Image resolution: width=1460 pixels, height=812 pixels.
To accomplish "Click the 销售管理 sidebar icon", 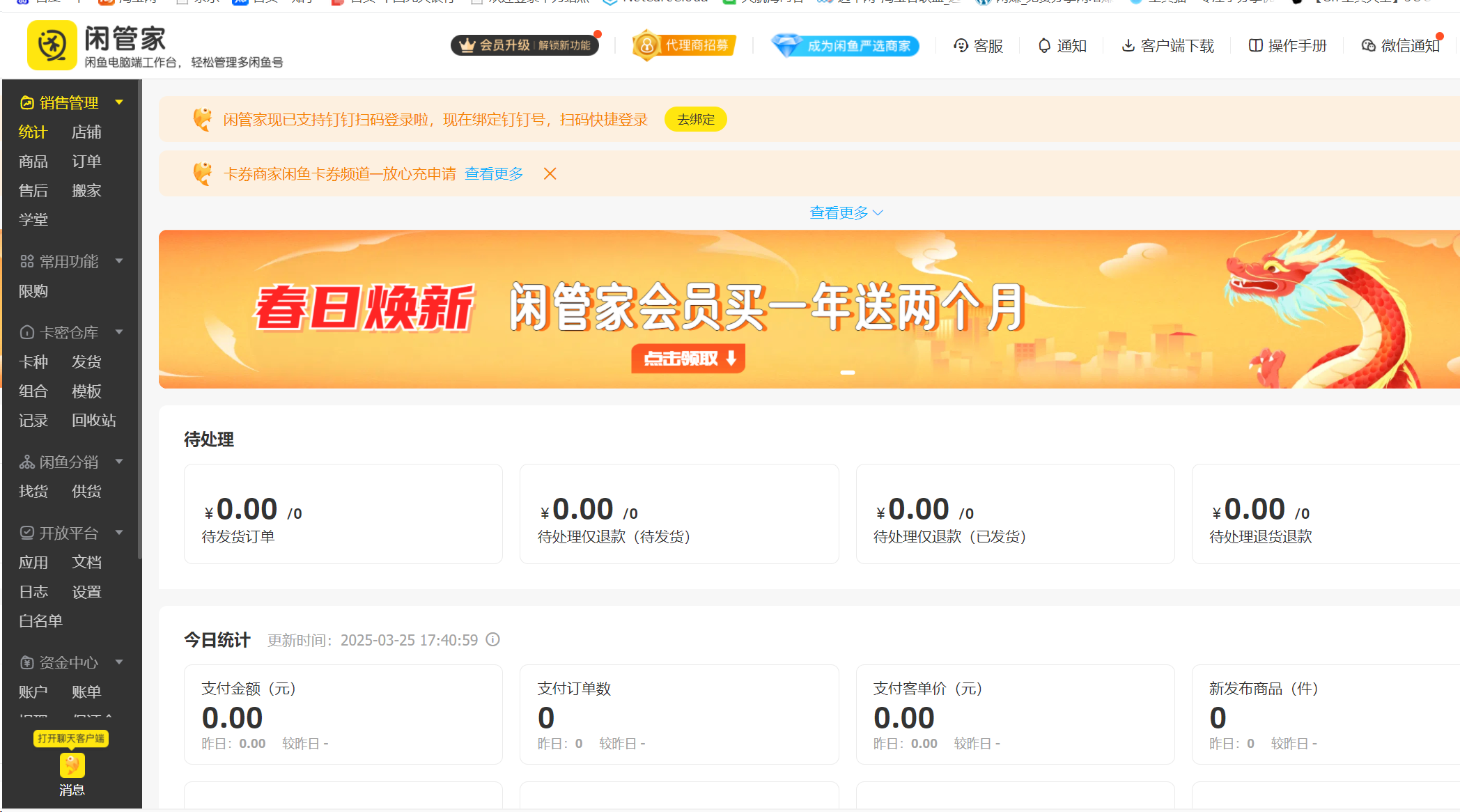I will coord(27,103).
